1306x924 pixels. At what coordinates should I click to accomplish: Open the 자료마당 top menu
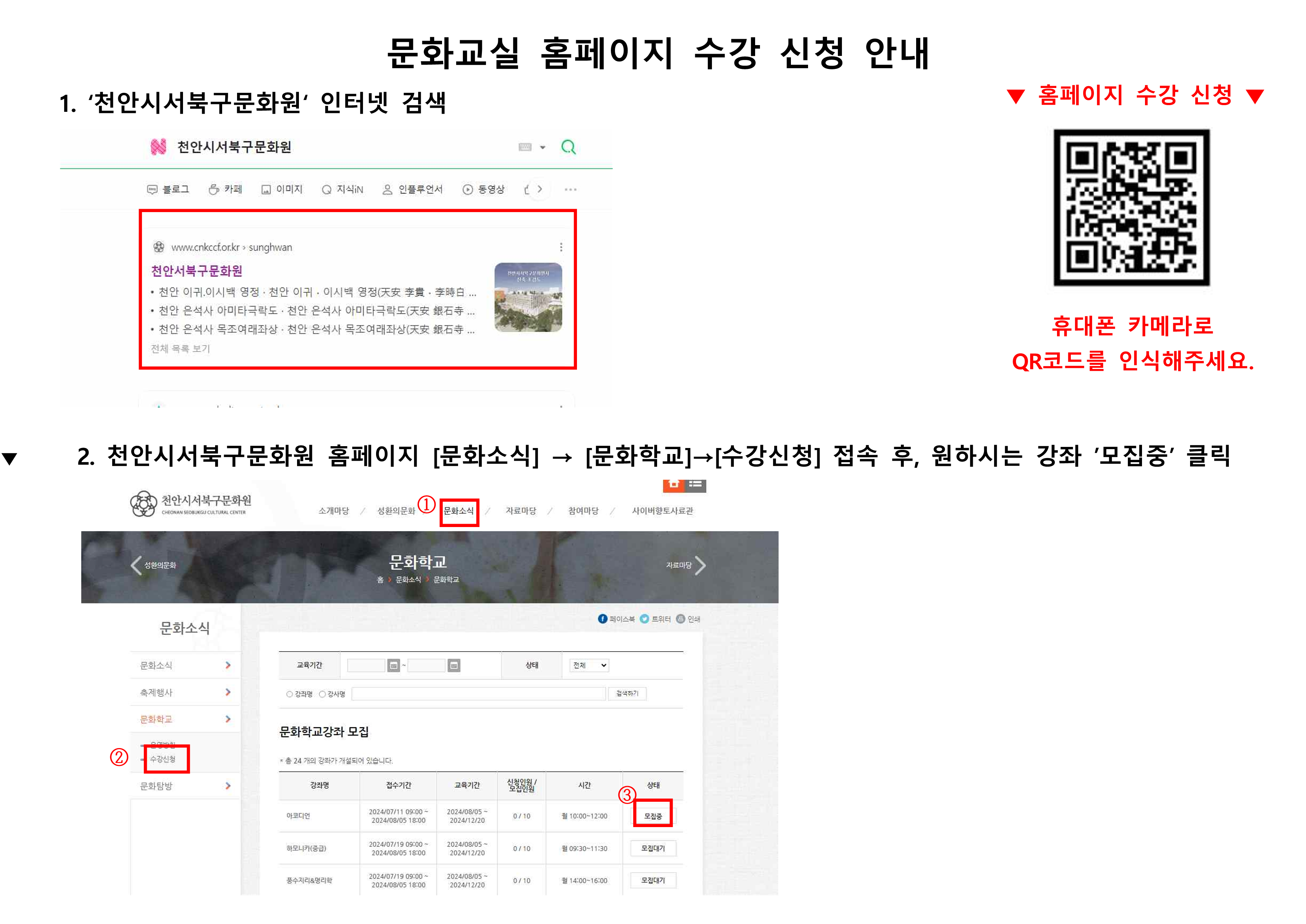(520, 511)
